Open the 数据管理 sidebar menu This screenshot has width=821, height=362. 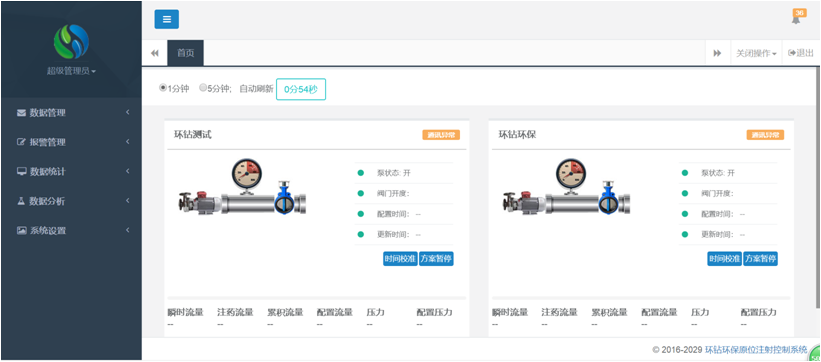point(71,113)
